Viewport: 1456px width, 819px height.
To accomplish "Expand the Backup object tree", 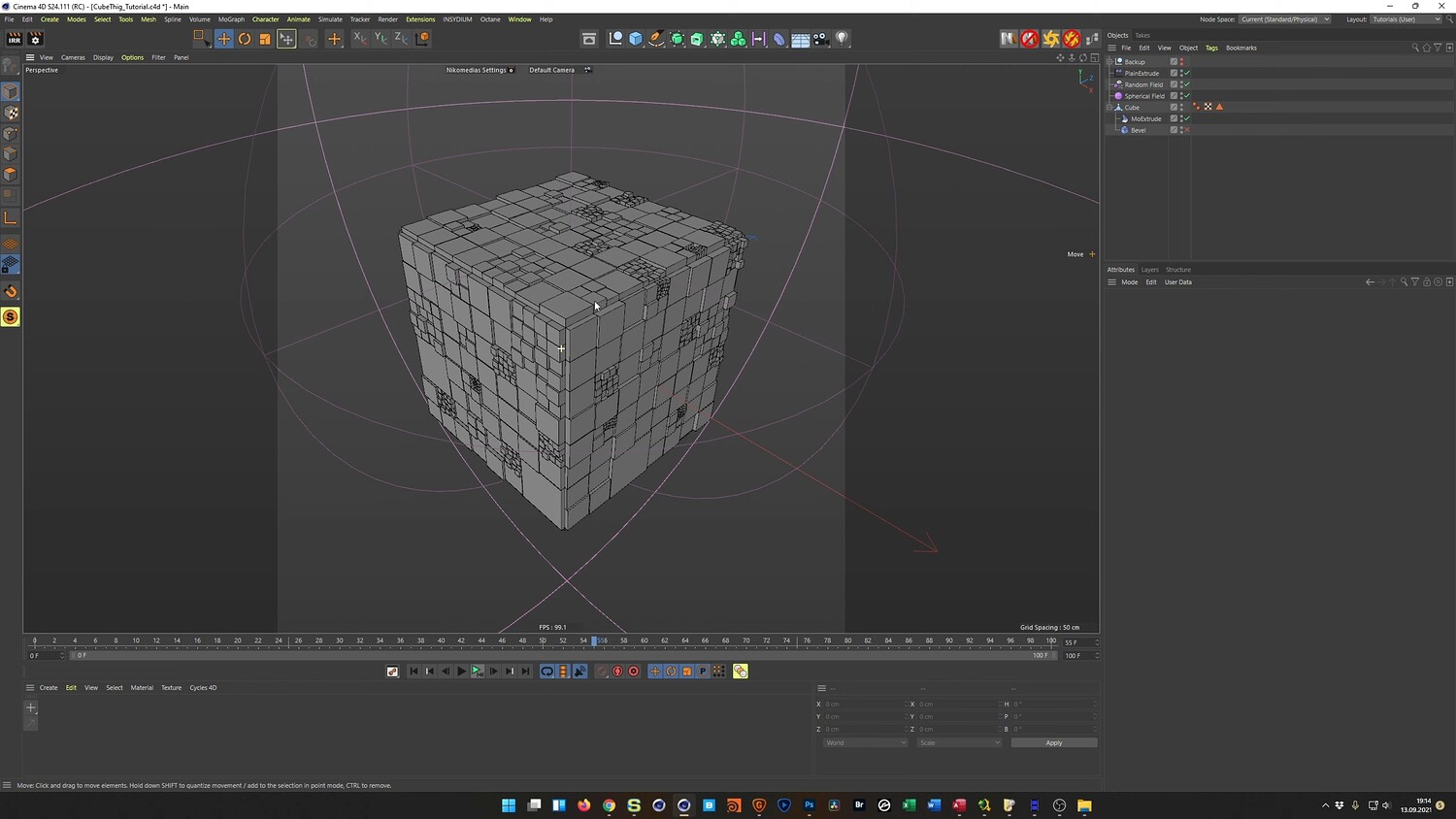I will pyautogui.click(x=1109, y=61).
